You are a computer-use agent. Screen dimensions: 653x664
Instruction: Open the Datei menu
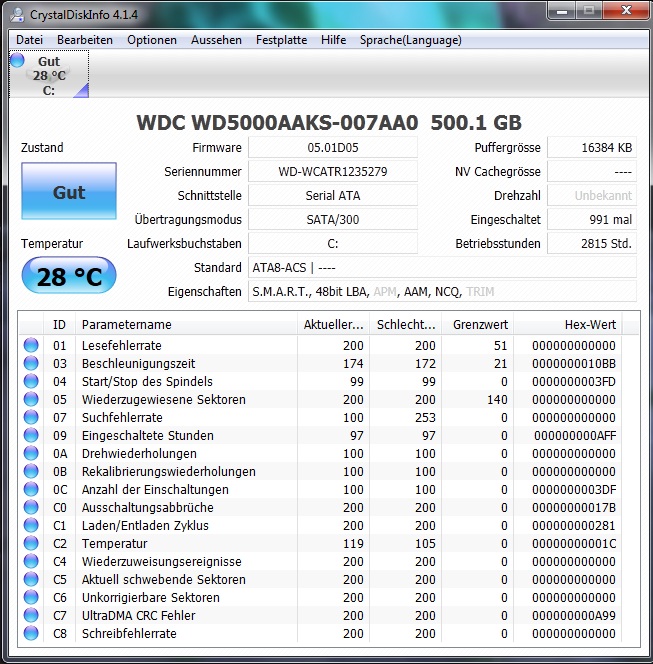[x=29, y=40]
